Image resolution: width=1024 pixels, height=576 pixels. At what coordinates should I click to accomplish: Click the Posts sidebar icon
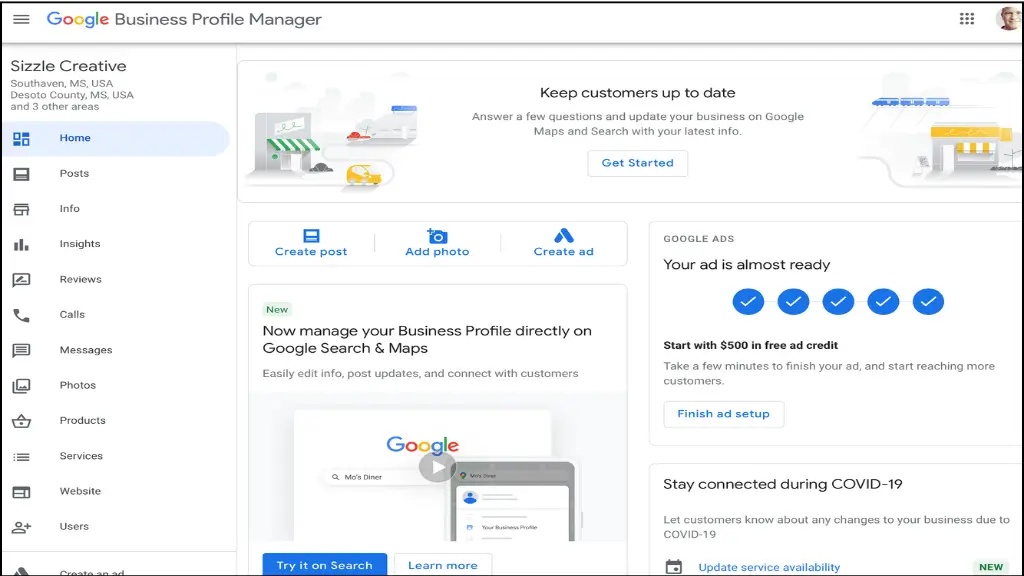[x=21, y=174]
